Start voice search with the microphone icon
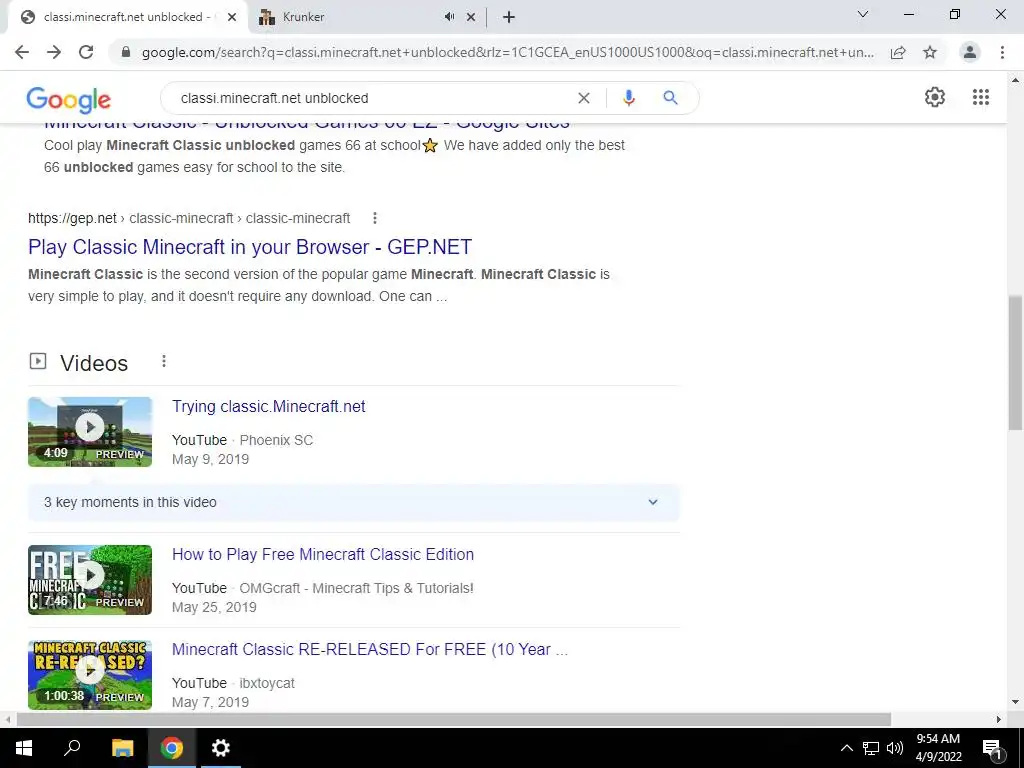The image size is (1024, 768). tap(629, 98)
